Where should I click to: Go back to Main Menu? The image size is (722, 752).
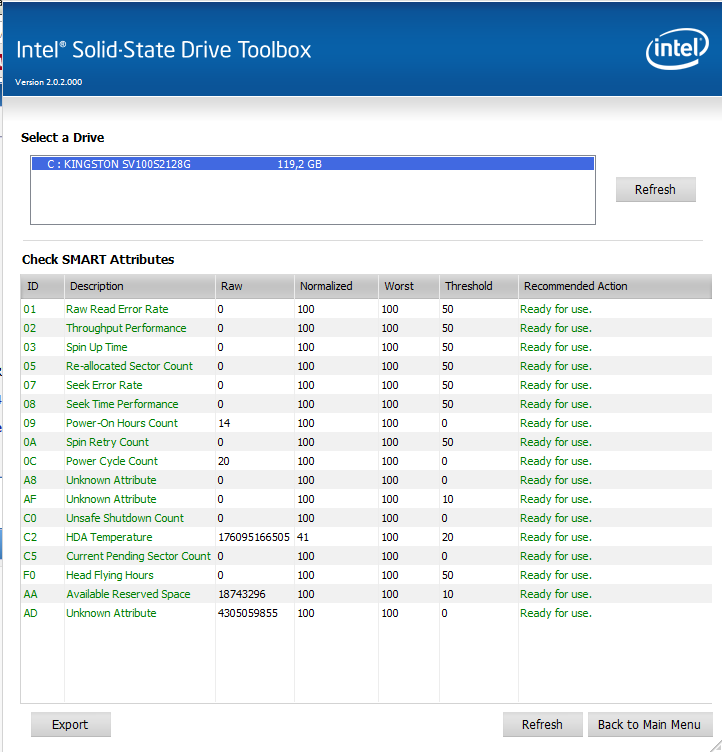(x=650, y=724)
